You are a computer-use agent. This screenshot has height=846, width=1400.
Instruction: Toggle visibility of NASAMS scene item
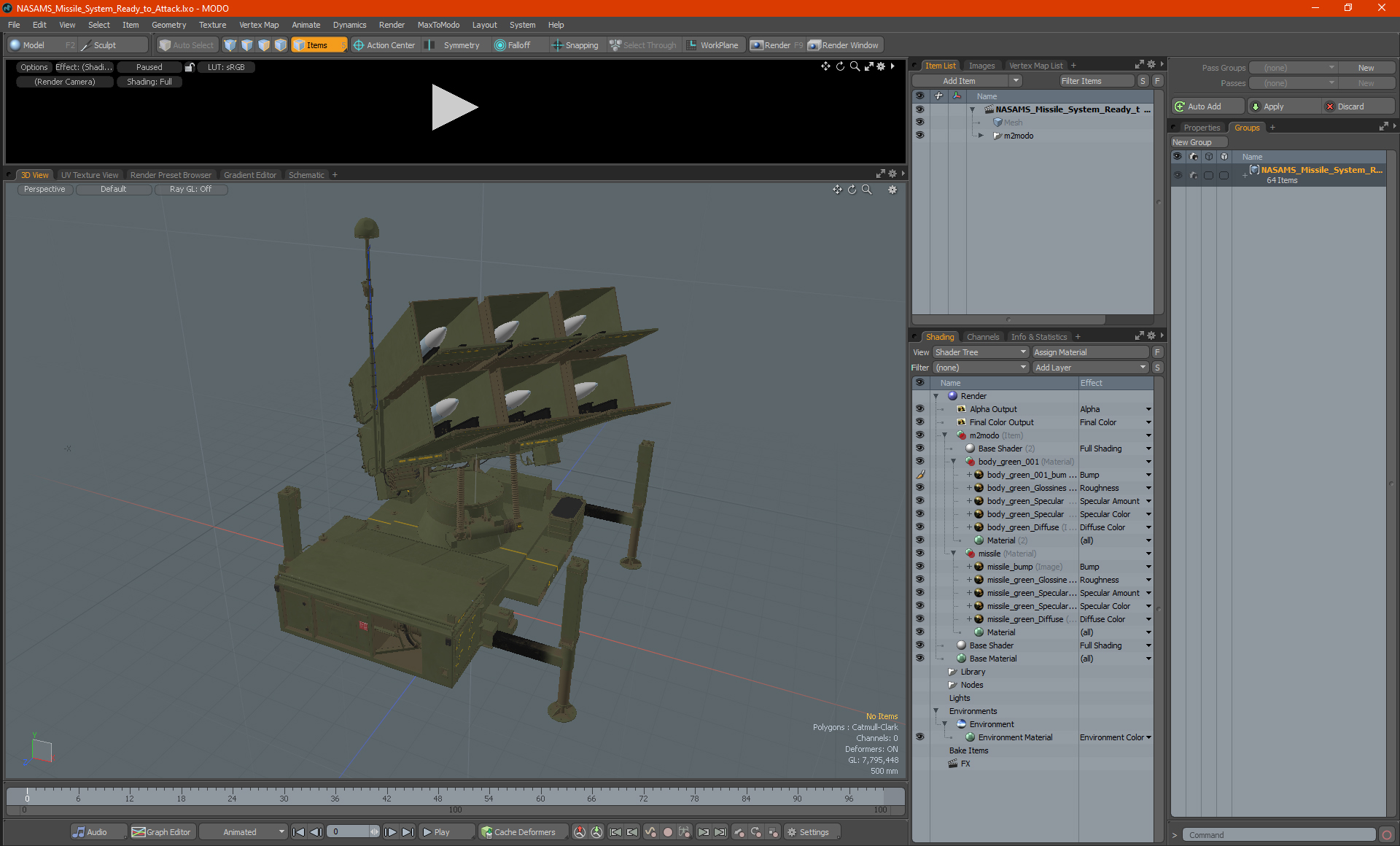coord(919,109)
